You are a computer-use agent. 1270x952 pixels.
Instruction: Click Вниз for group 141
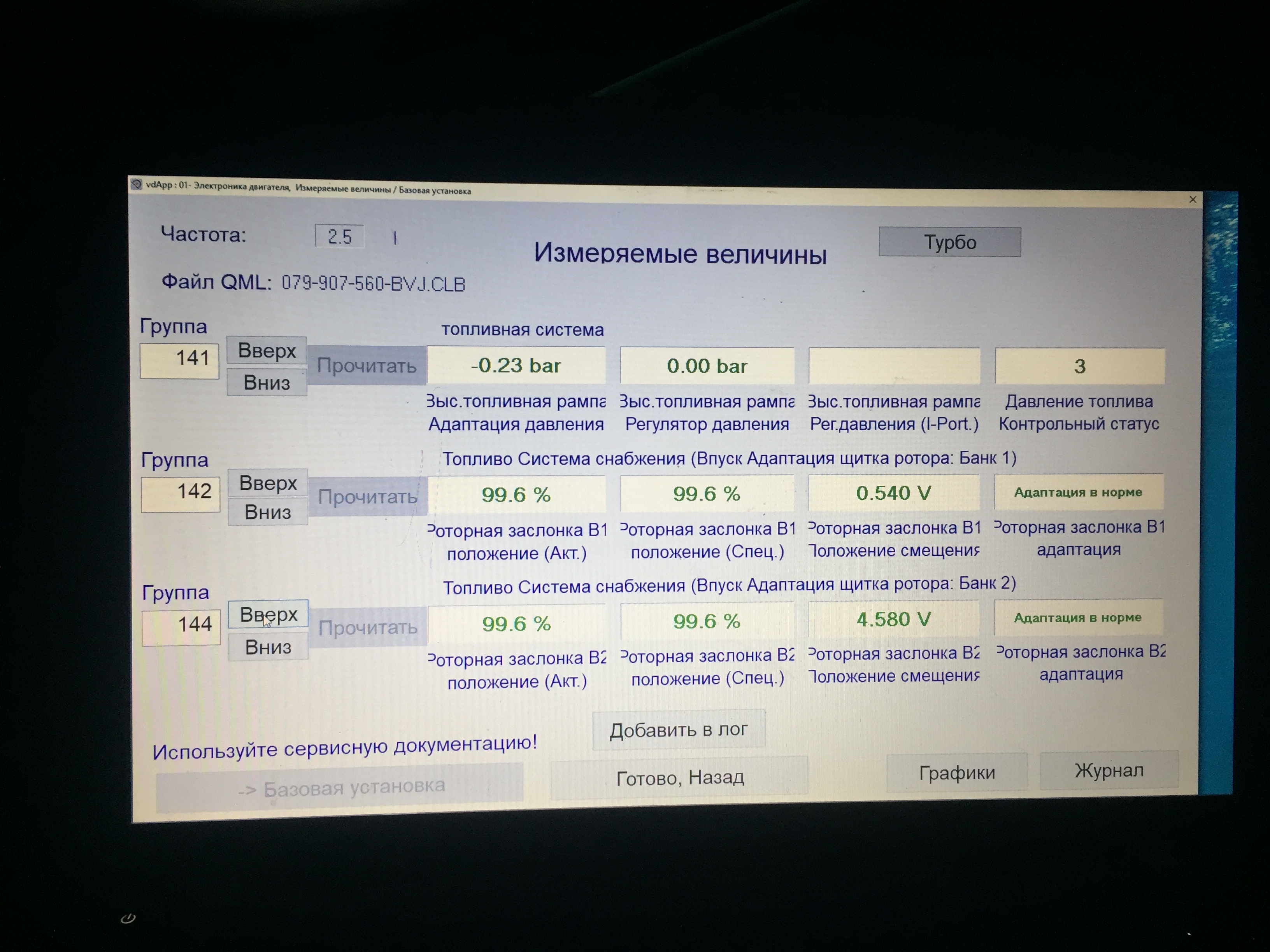(267, 382)
